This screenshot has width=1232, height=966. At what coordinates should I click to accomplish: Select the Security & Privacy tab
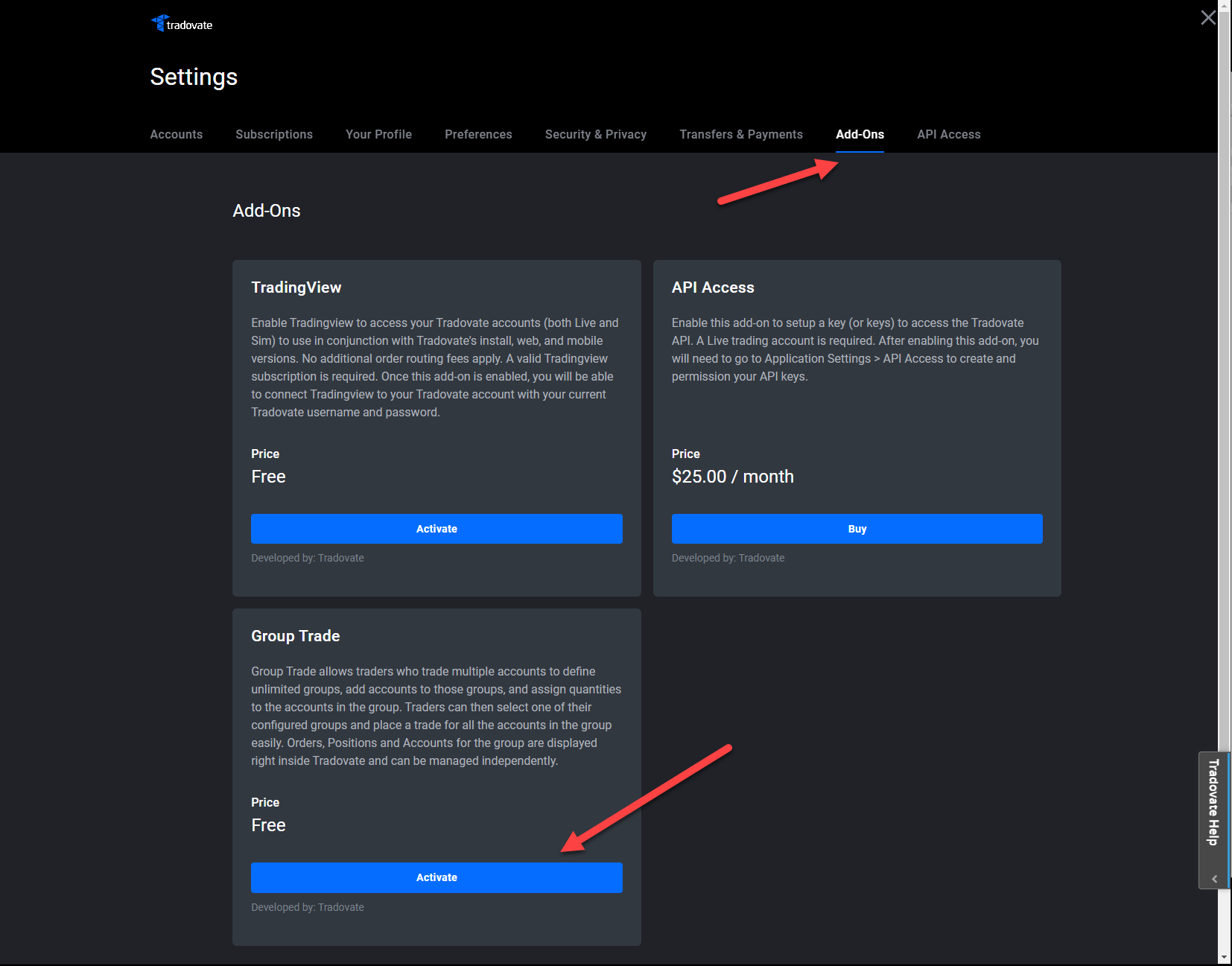click(x=596, y=135)
